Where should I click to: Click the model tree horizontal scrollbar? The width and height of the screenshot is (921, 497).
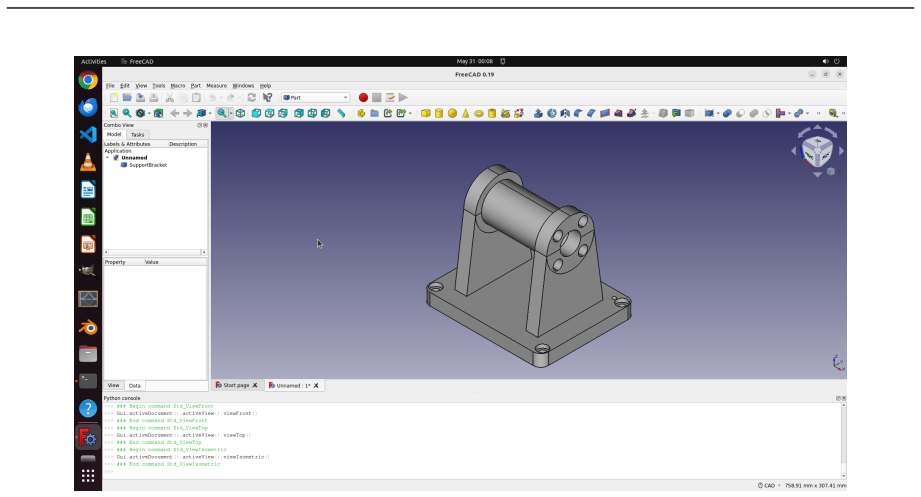(155, 252)
